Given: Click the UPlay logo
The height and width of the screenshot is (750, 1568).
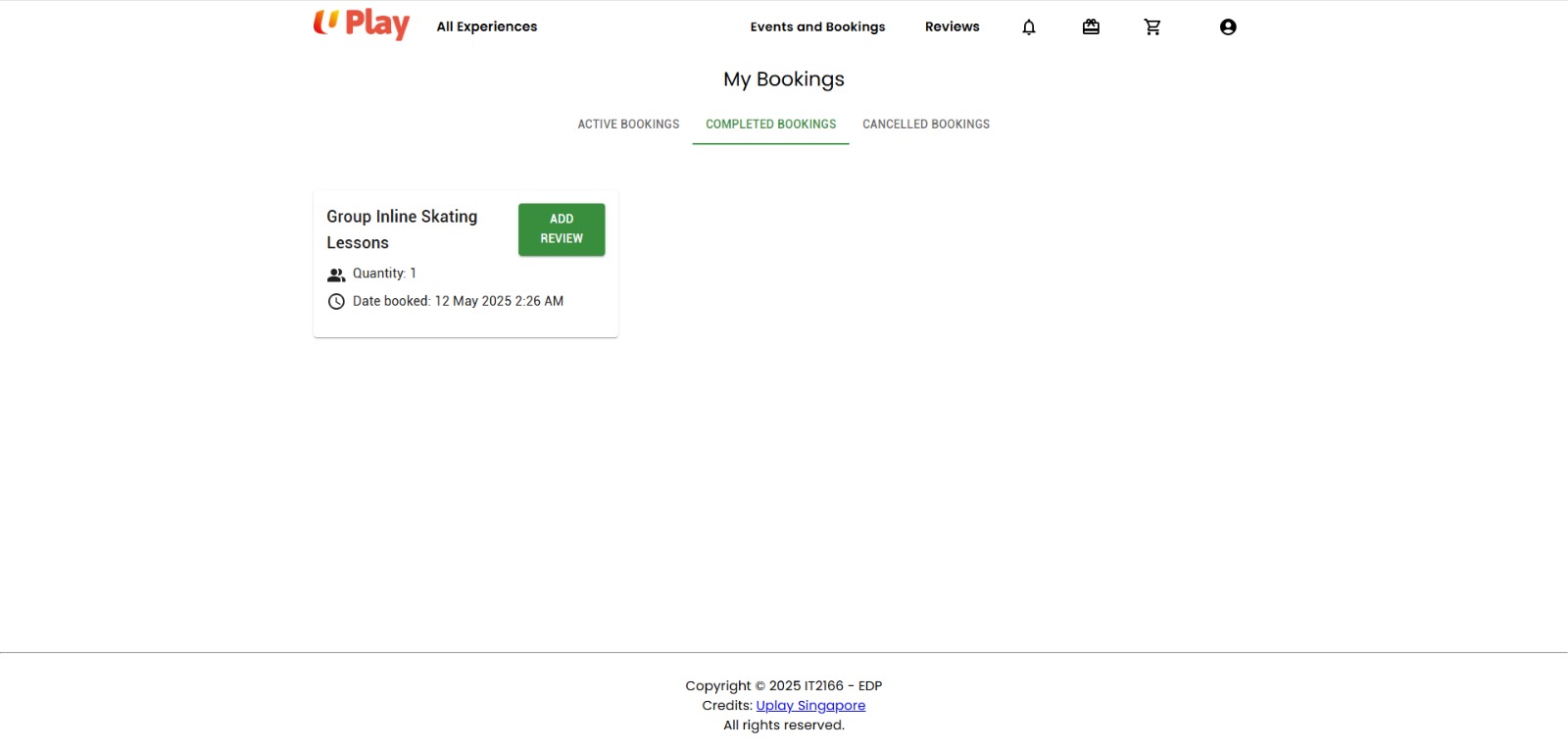Looking at the screenshot, I should pyautogui.click(x=361, y=25).
